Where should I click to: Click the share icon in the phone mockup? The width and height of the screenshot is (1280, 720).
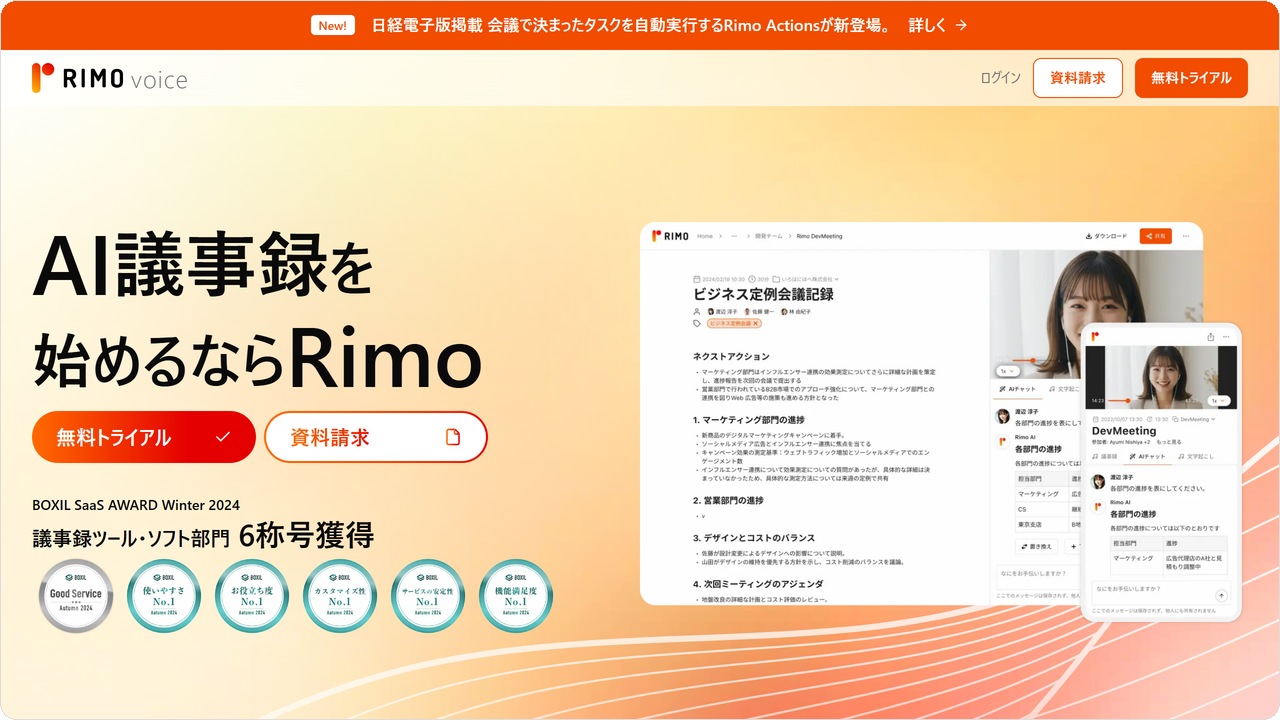1211,337
